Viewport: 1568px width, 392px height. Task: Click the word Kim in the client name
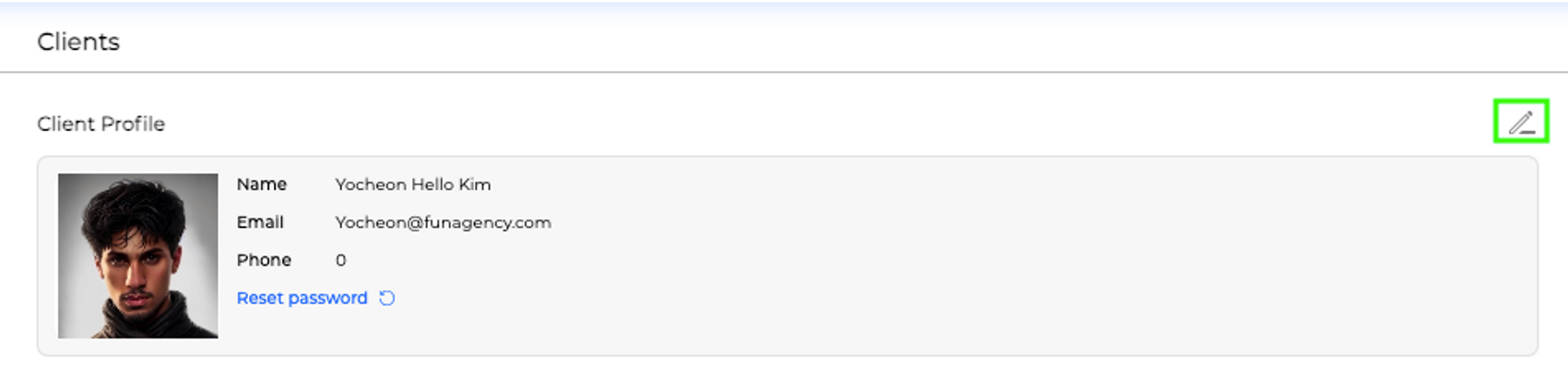[475, 184]
